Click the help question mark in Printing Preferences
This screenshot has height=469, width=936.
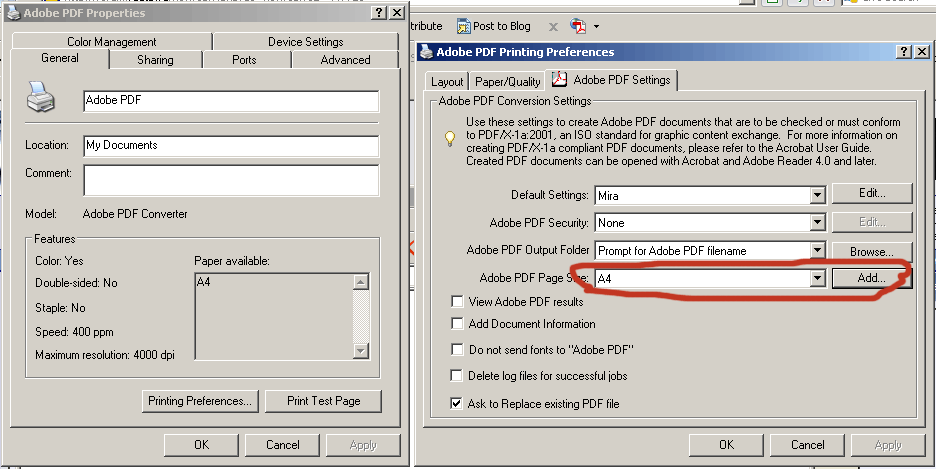(x=905, y=52)
